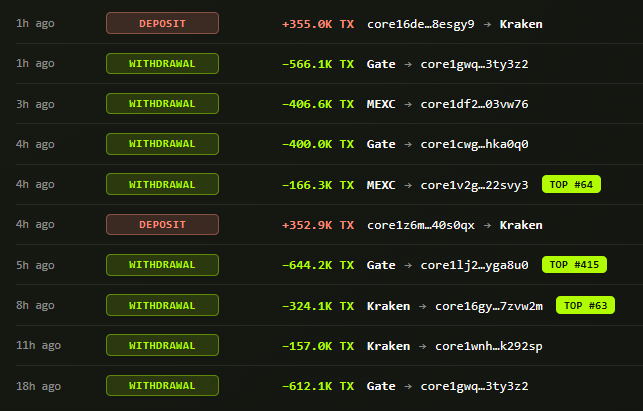Click the DEPOSIT badge for +352.9K TX
Image resolution: width=643 pixels, height=411 pixels.
coord(162,224)
